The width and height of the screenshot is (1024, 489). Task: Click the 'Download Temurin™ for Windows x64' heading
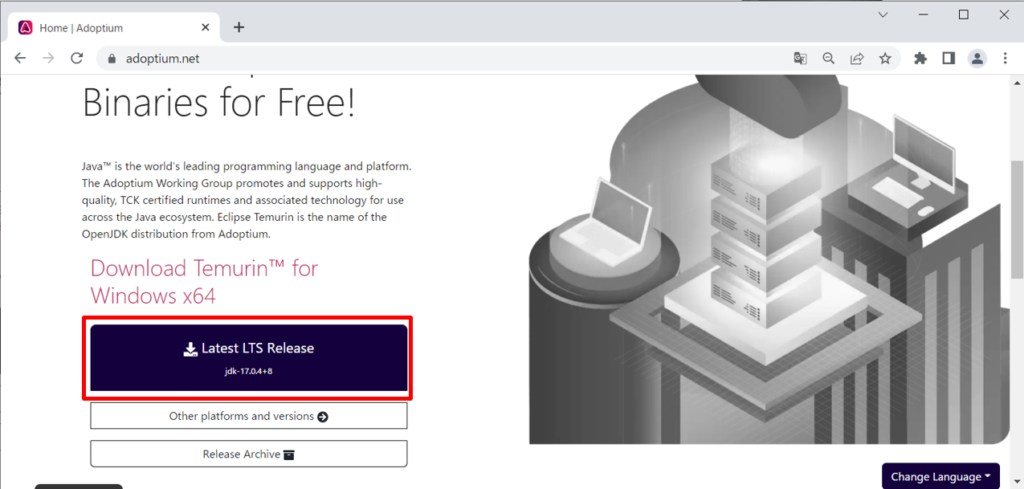click(x=204, y=281)
